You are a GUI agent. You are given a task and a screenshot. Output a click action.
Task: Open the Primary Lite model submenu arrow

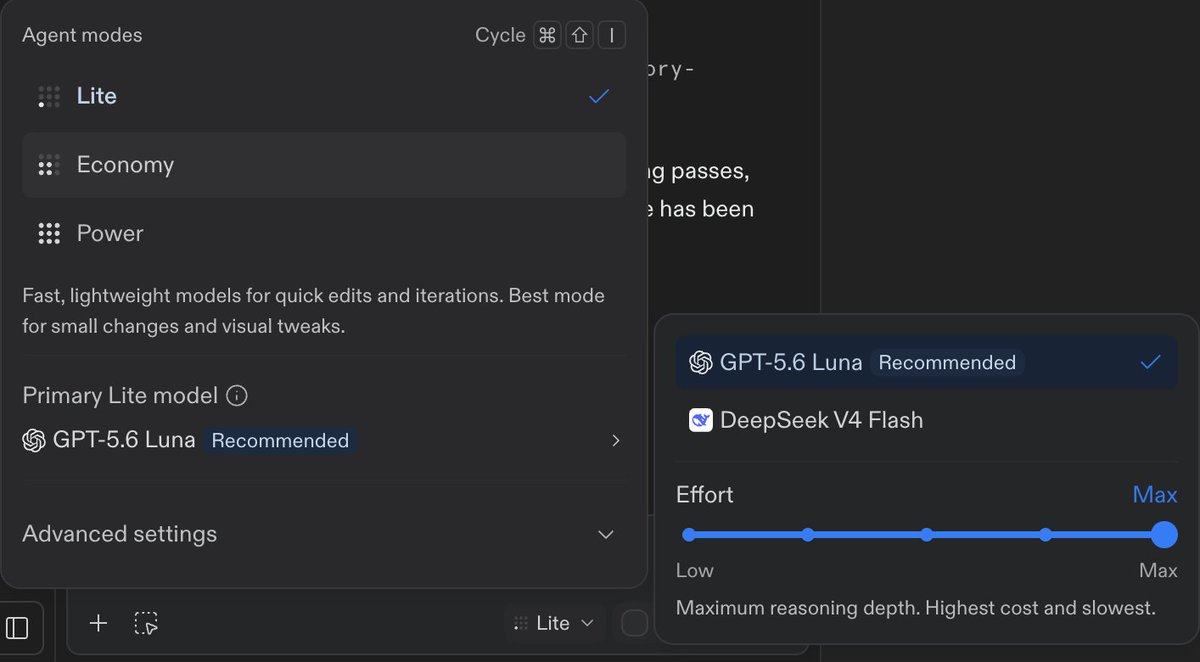point(616,441)
